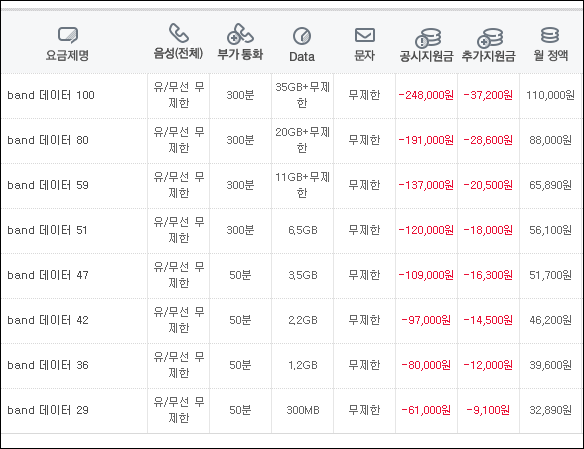
Task: Click the 부가통화 column header text
Action: [x=240, y=54]
